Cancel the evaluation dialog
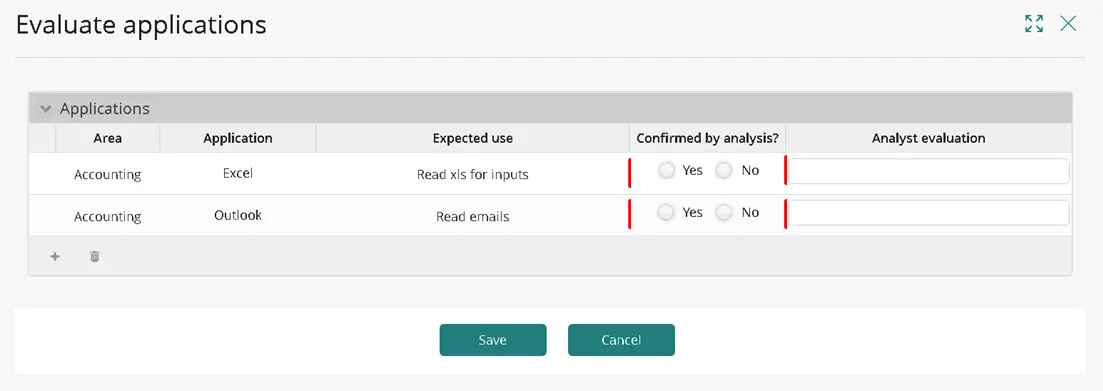Image resolution: width=1103 pixels, height=391 pixels. (x=621, y=340)
